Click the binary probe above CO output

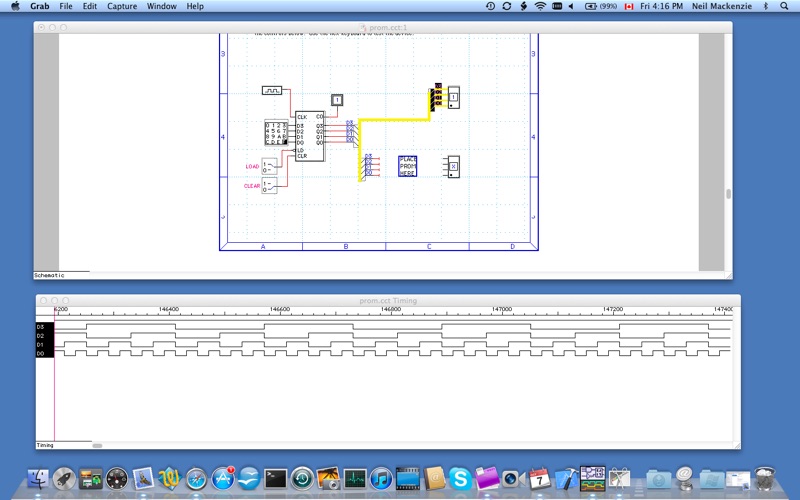tap(337, 100)
